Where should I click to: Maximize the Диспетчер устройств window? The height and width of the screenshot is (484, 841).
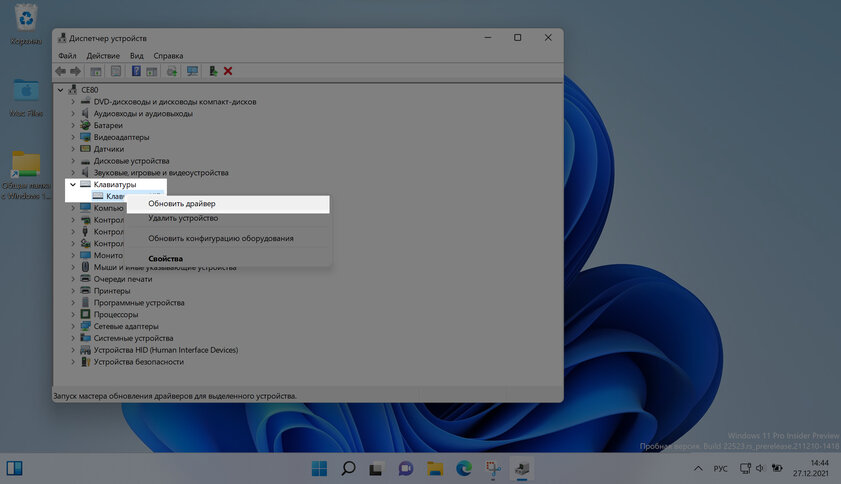(518, 38)
